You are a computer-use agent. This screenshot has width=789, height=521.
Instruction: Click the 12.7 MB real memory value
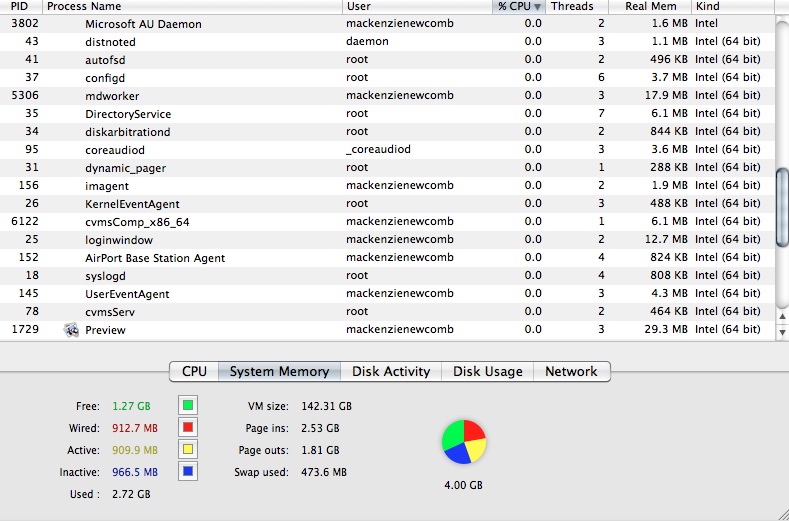[666, 239]
